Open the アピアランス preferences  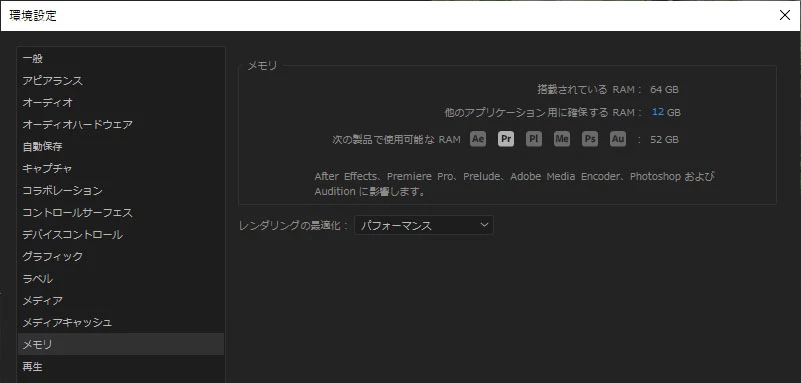[121, 81]
